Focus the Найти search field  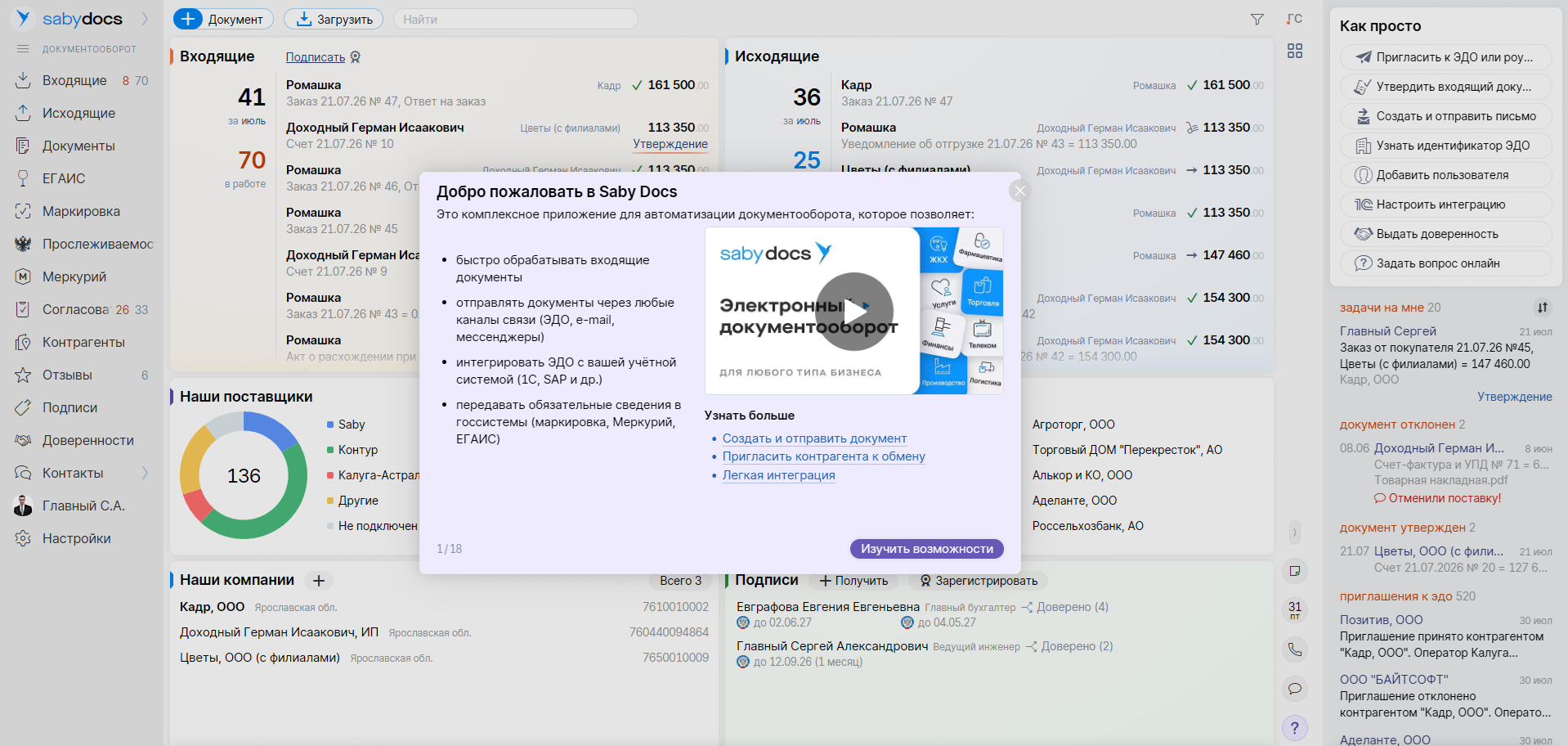pos(515,19)
